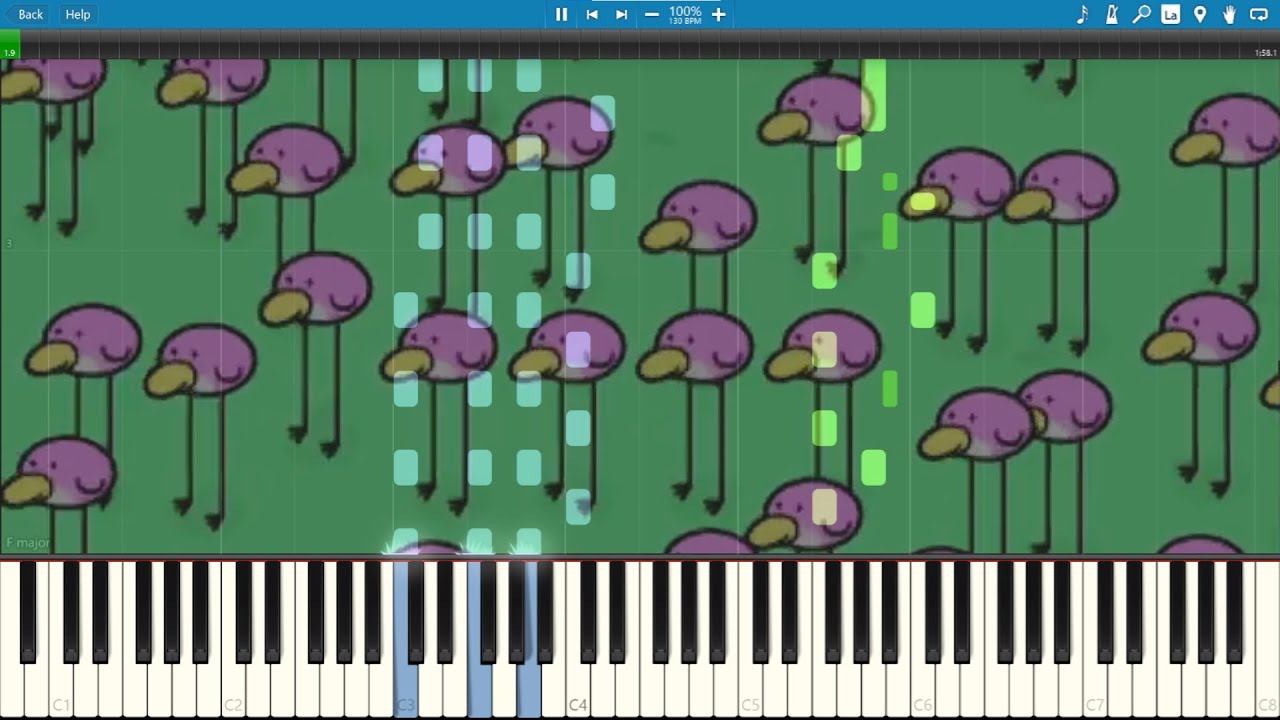This screenshot has width=1280, height=720.
Task: Jump to the previous section
Action: 592,14
